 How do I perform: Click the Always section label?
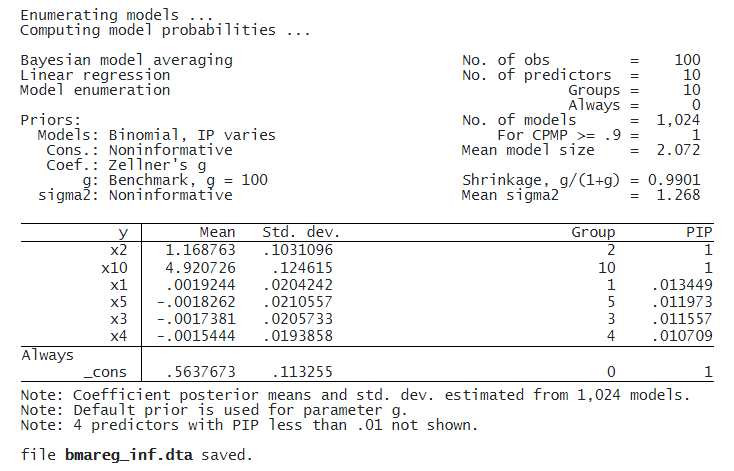[47, 355]
